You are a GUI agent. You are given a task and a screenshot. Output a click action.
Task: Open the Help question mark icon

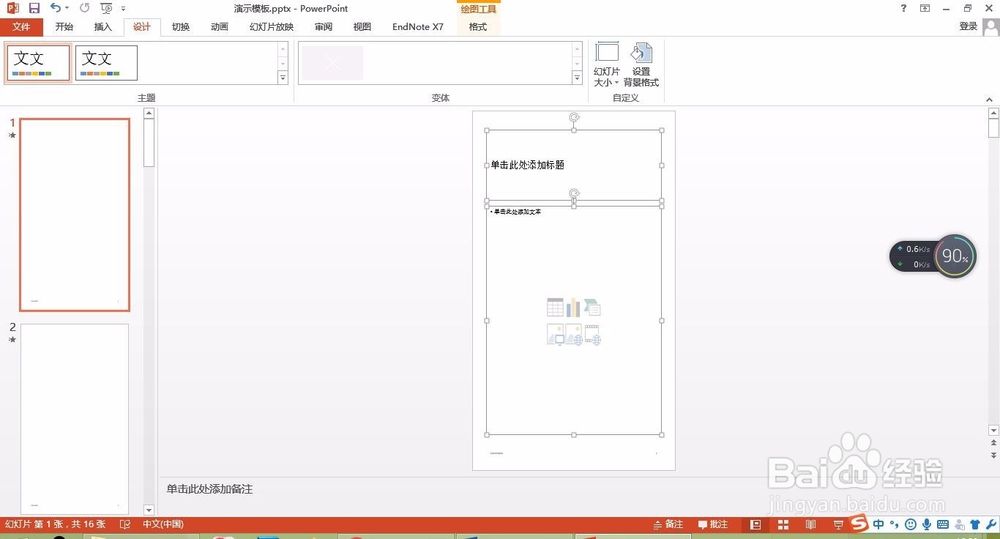[903, 8]
